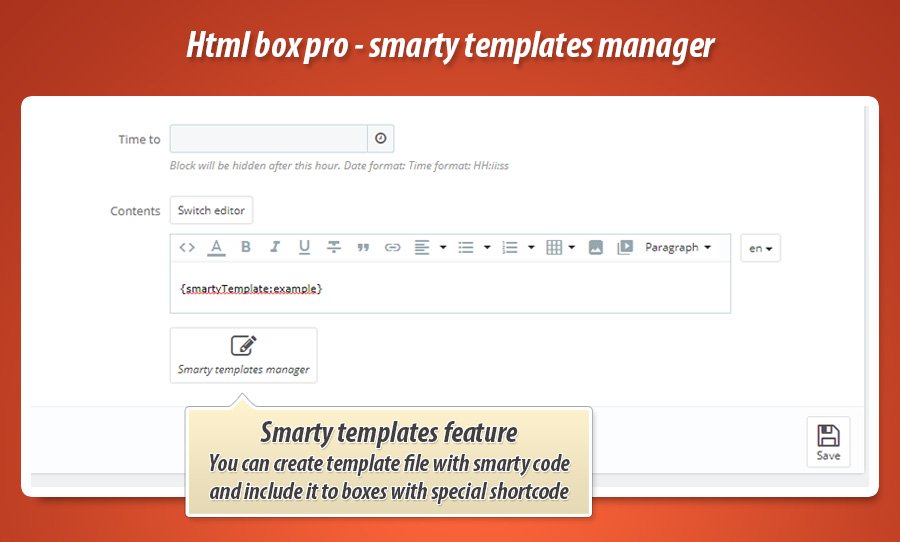Open bullet list style dropdown arrow
This screenshot has width=900, height=542.
(487, 247)
